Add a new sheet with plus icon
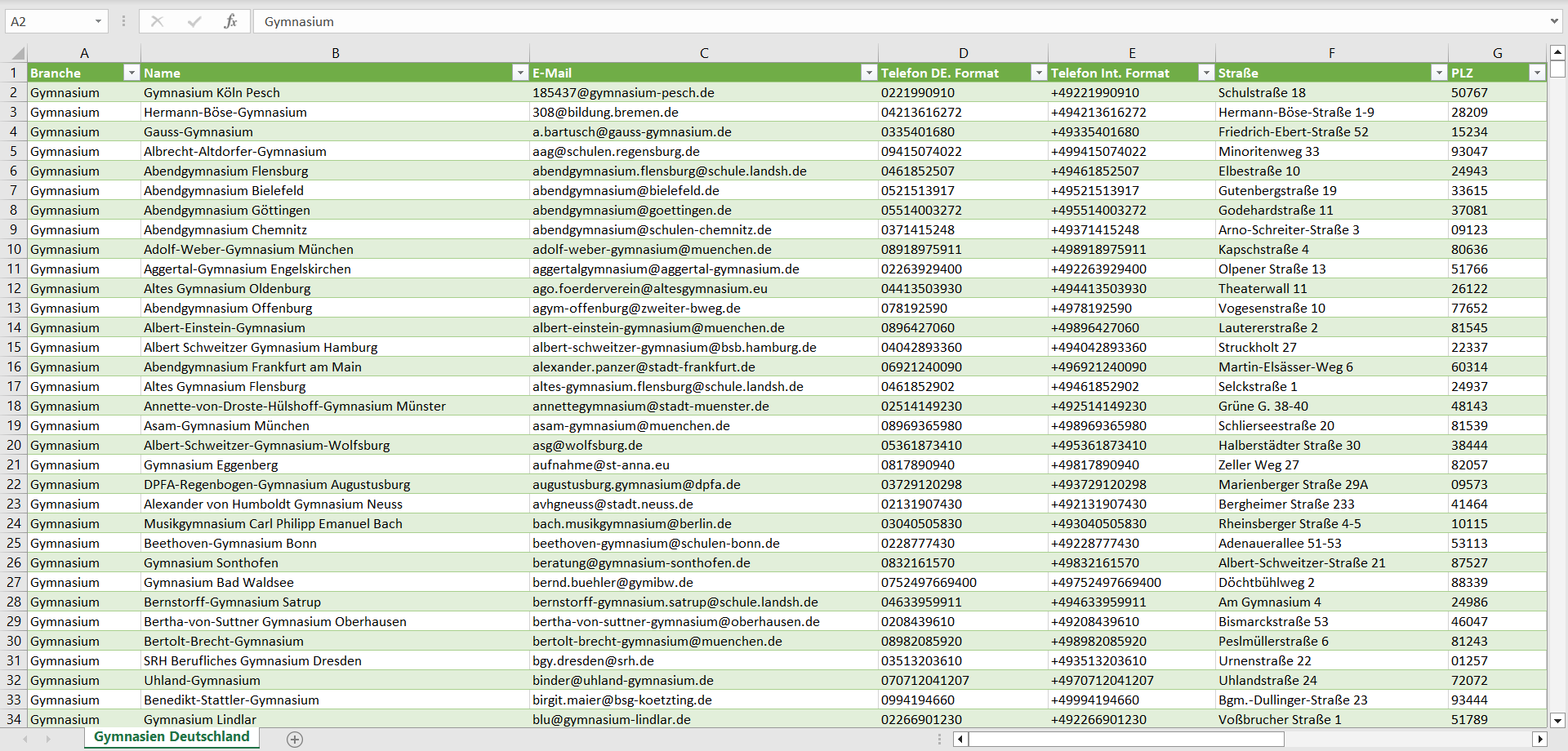 point(295,739)
